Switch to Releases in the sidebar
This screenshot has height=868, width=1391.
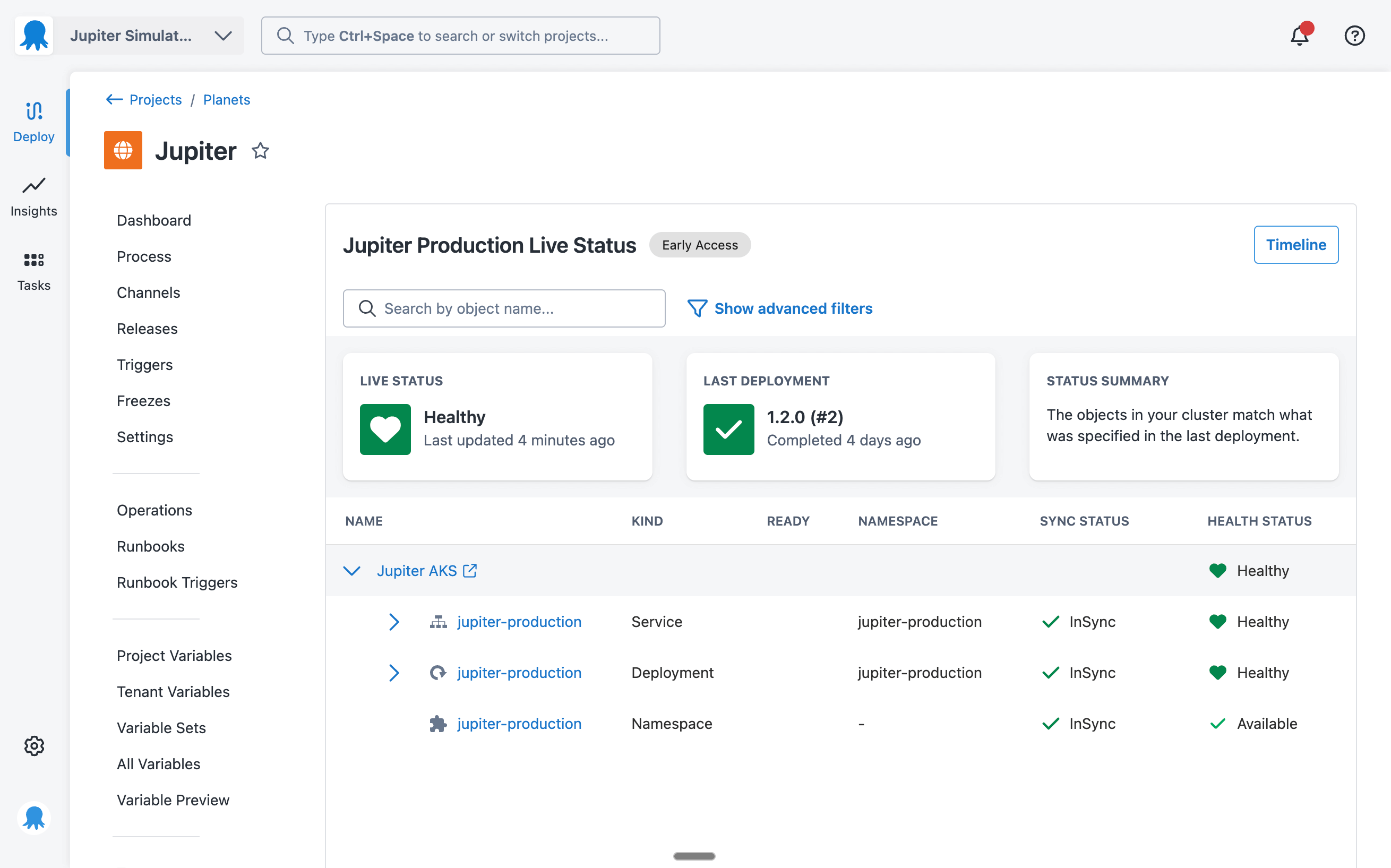tap(147, 329)
